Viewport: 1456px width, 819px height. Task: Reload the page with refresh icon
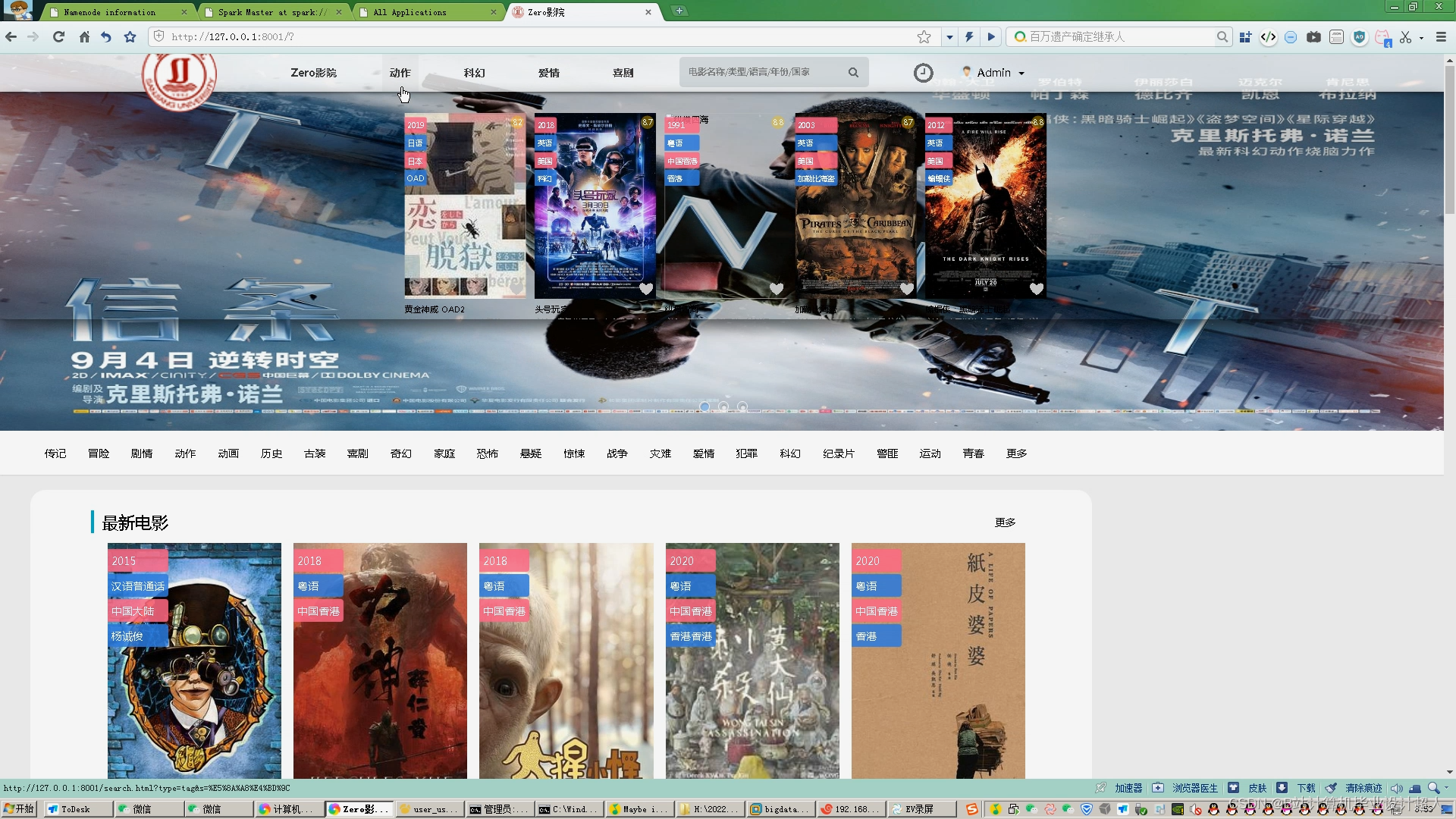click(58, 36)
